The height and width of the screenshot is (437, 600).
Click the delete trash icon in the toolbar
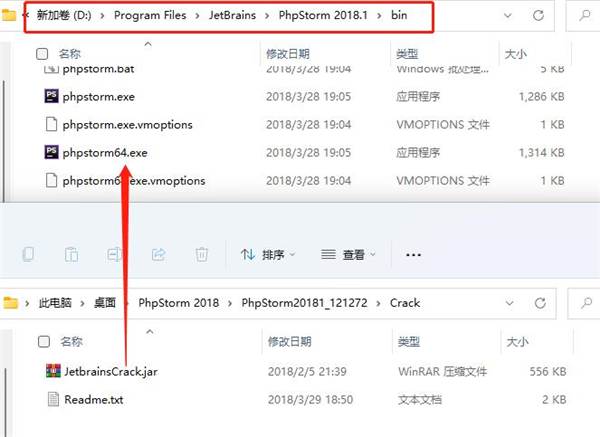click(x=202, y=254)
